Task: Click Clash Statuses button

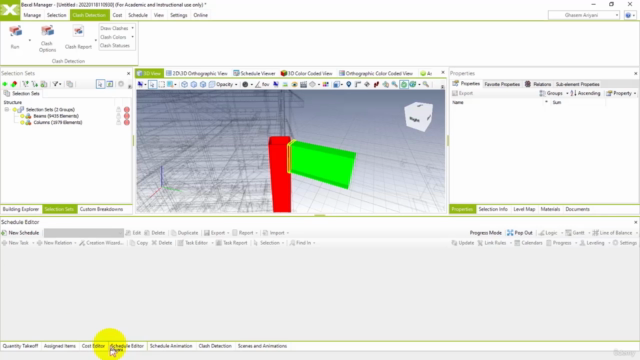Action: [115, 46]
